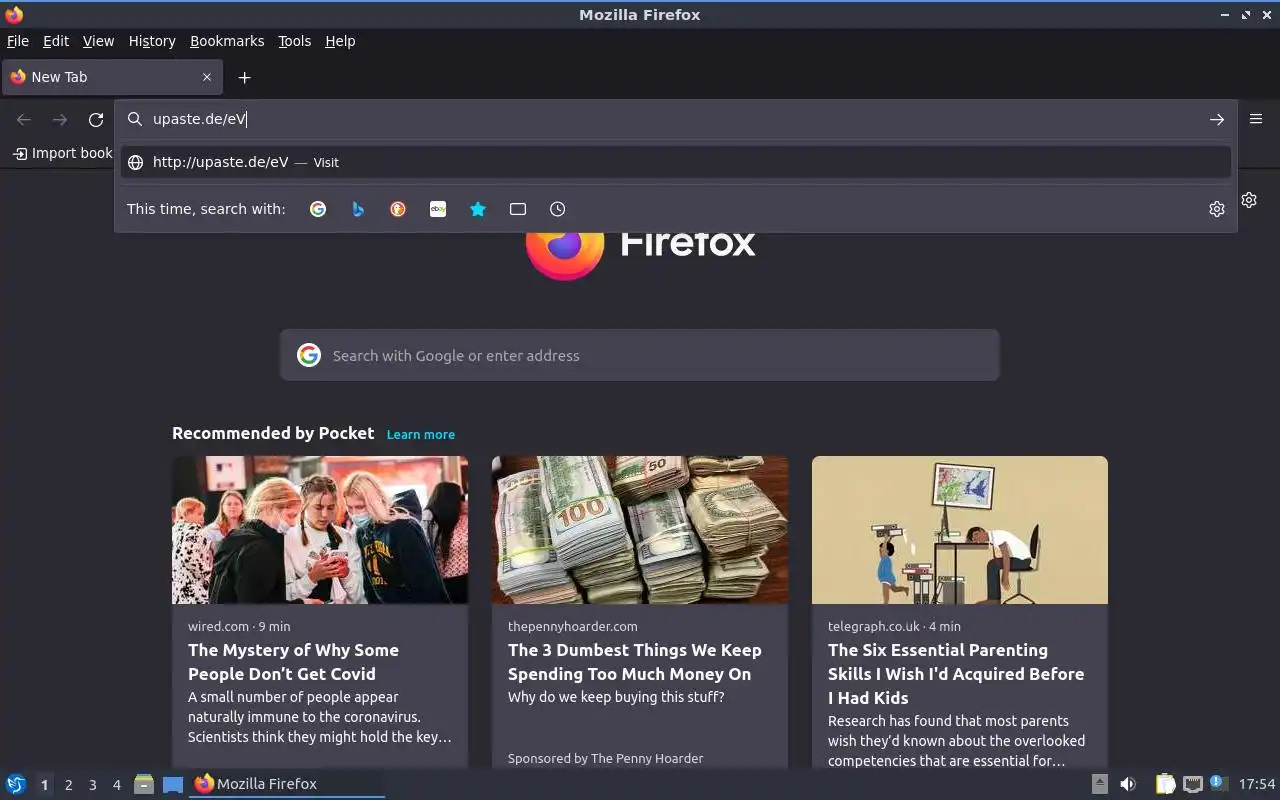Screen dimensions: 1280x800
Task: Open the notification info tray icon
Action: tap(1218, 783)
